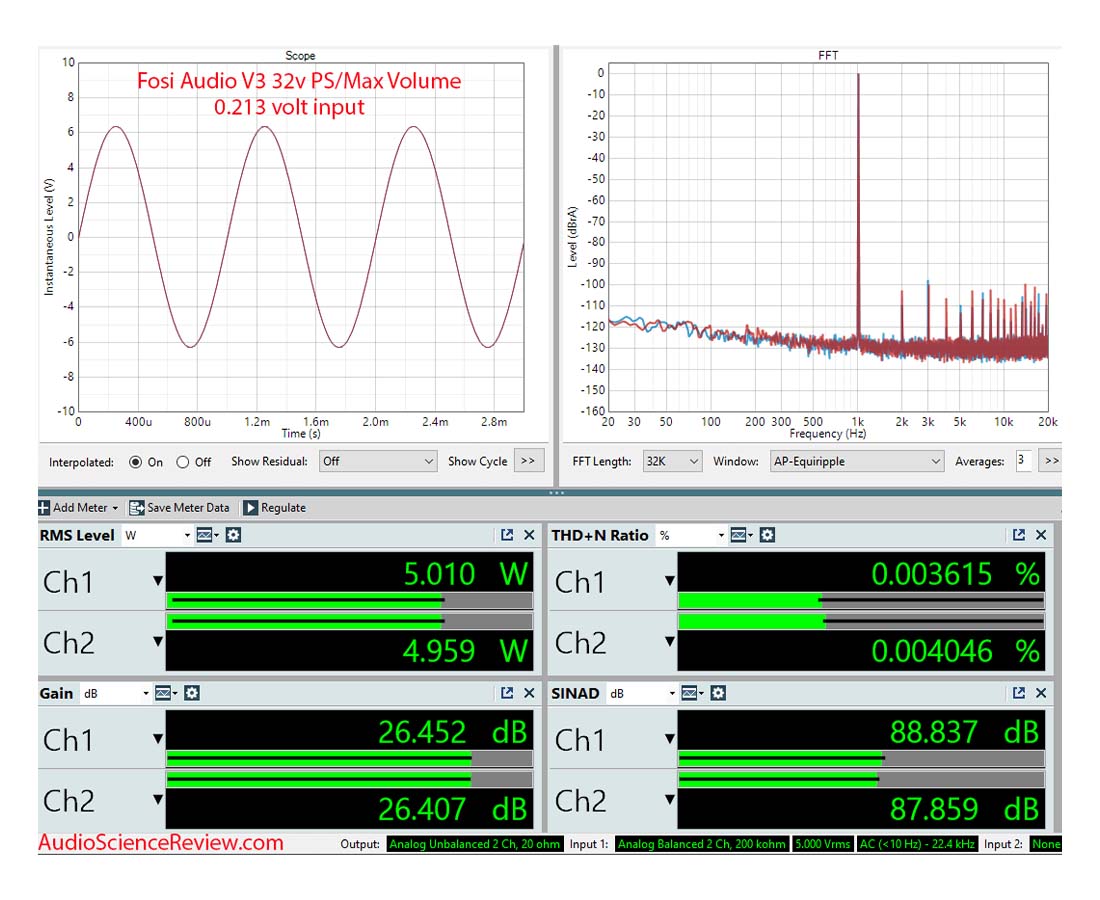Screen dimensions: 1100x900
Task: Change THD+N Ratio unit dropdown
Action: pyautogui.click(x=690, y=535)
